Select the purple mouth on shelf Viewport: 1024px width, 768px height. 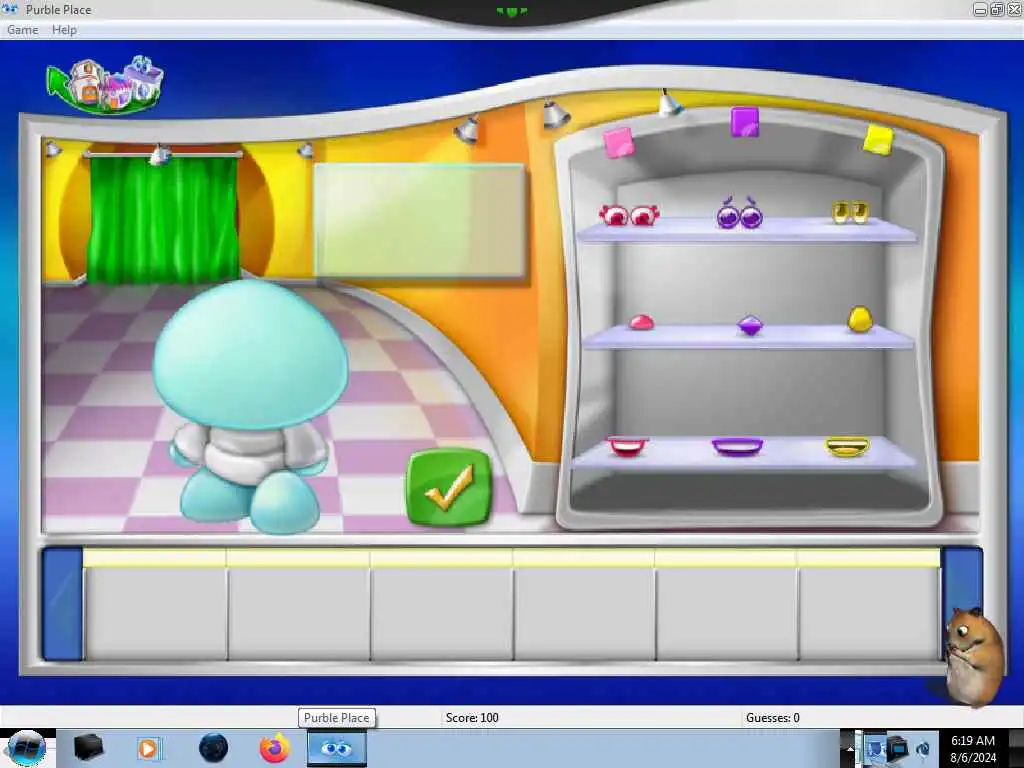click(x=737, y=447)
